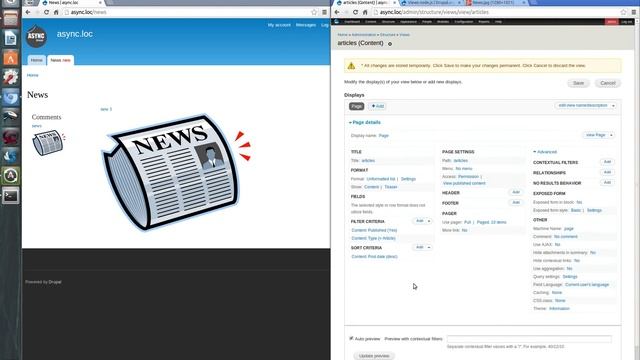This screenshot has height=360, width=640.
Task: Toggle the Auto preview checkbox
Action: click(351, 338)
